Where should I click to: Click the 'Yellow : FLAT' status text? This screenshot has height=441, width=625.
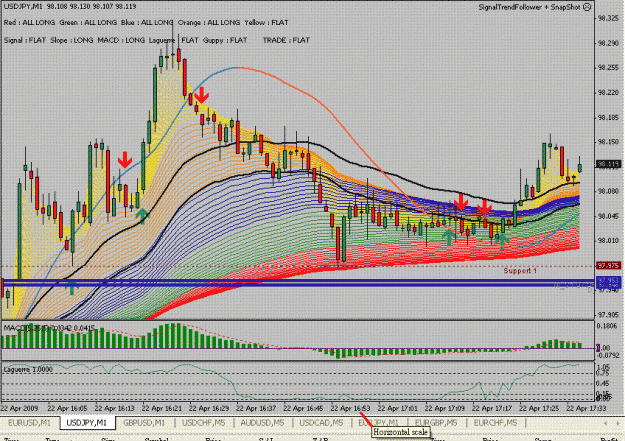click(x=266, y=23)
